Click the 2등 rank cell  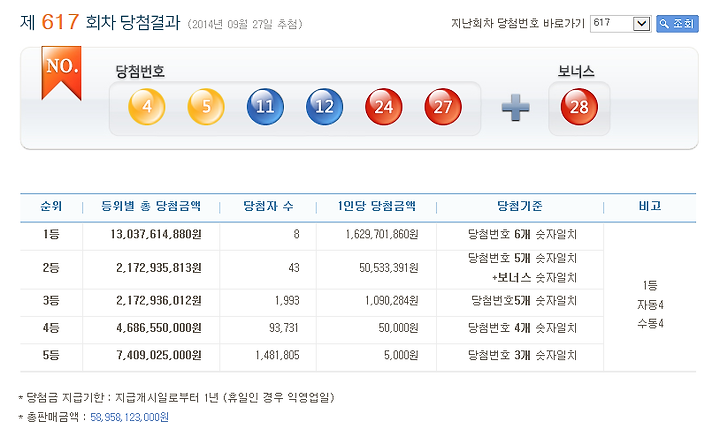pos(51,268)
